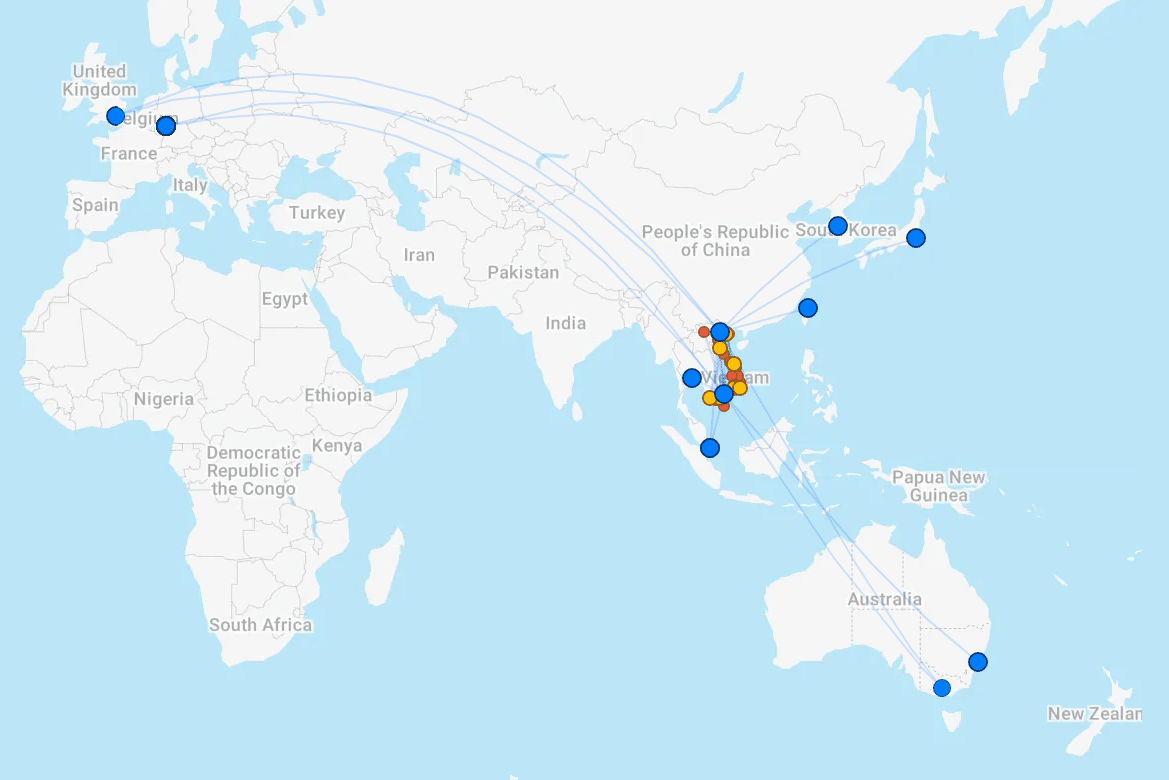Select the blue marker near Belgium
1169x780 pixels.
pos(166,126)
